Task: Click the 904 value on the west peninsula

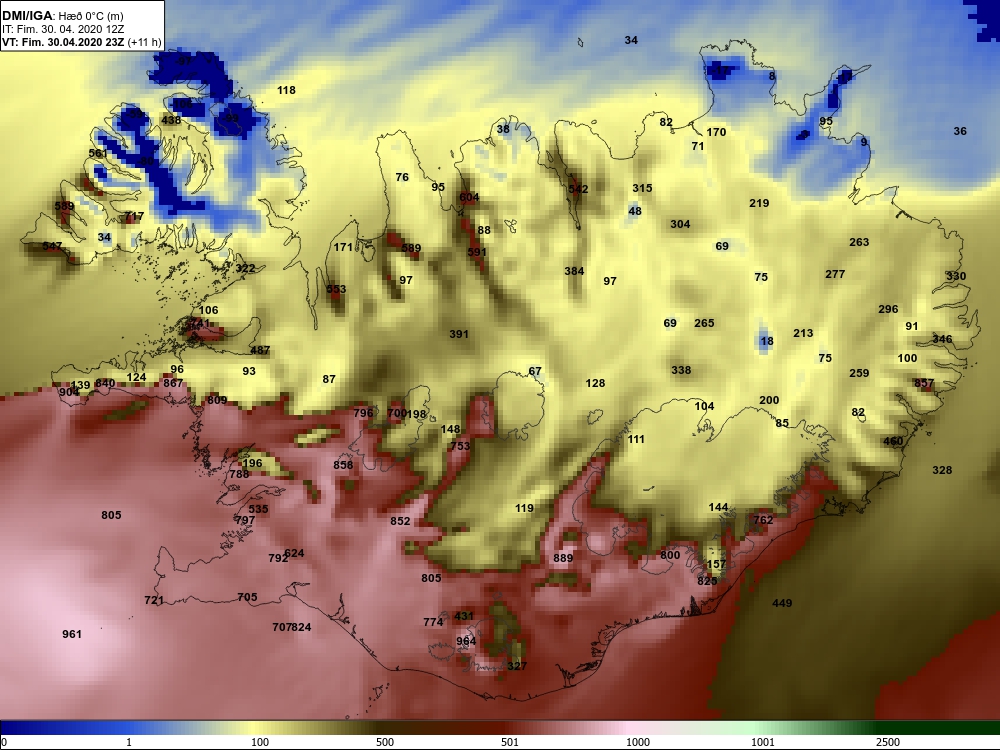Action: 69,392
